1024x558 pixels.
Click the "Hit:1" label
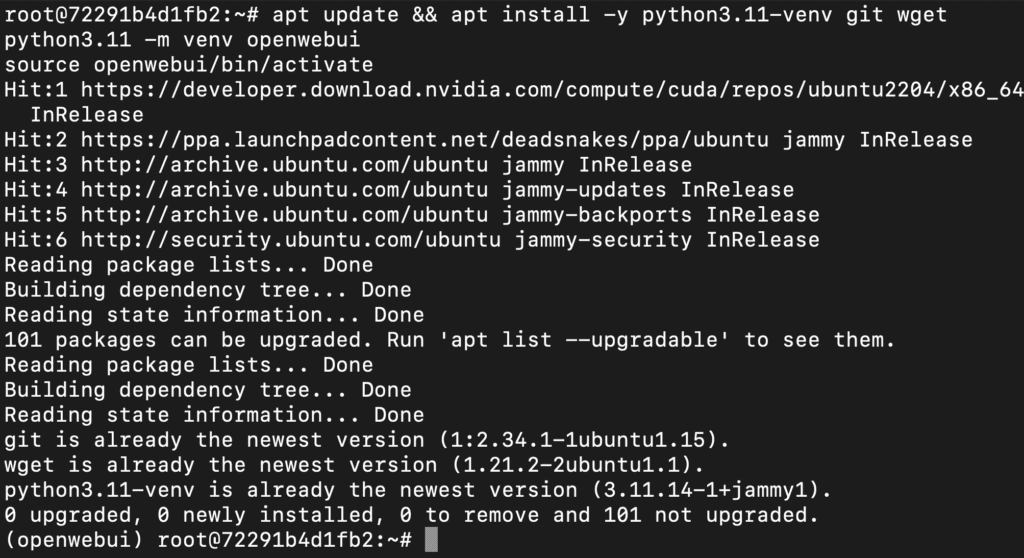[36, 90]
